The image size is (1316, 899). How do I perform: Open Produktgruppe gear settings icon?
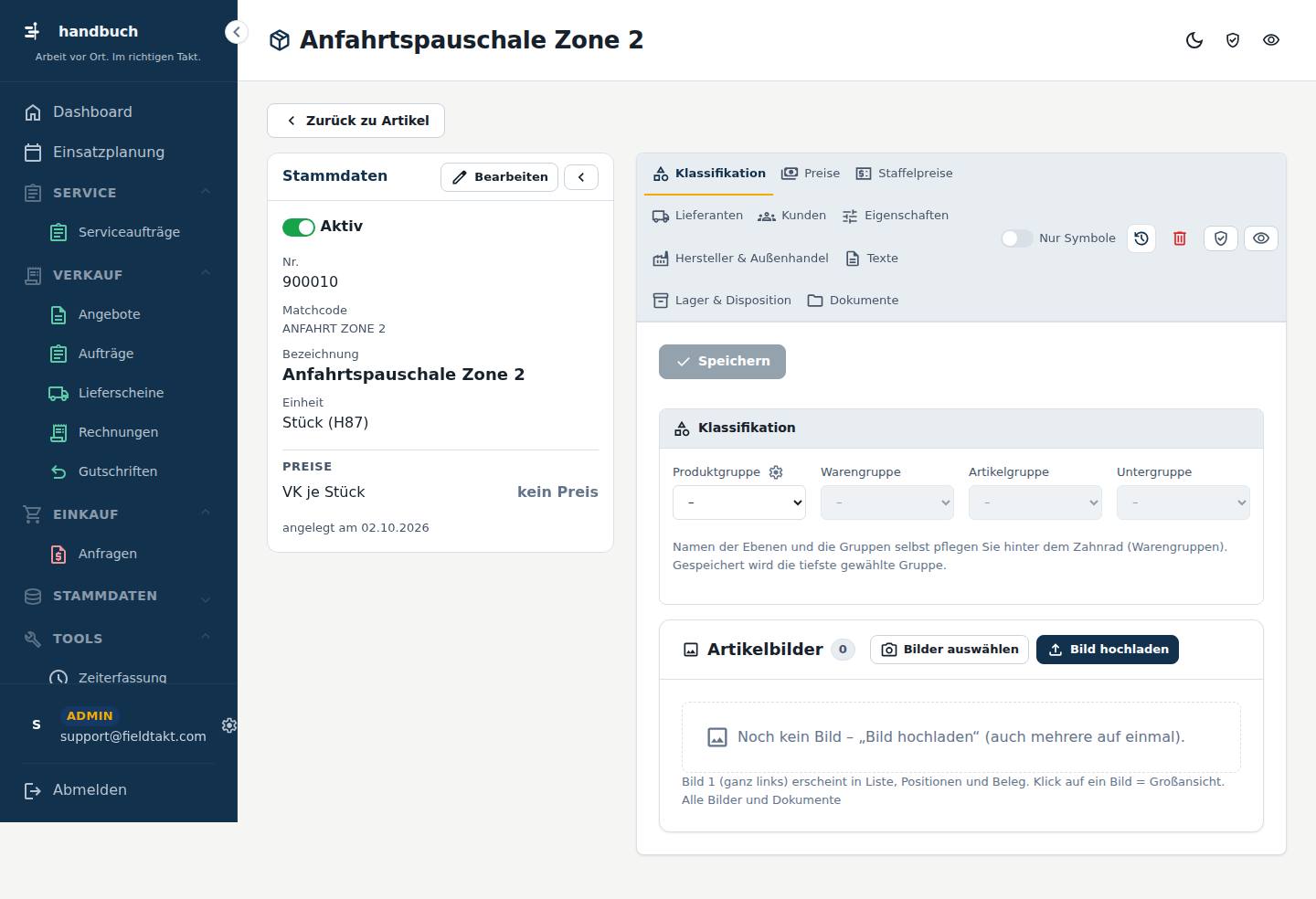776,472
